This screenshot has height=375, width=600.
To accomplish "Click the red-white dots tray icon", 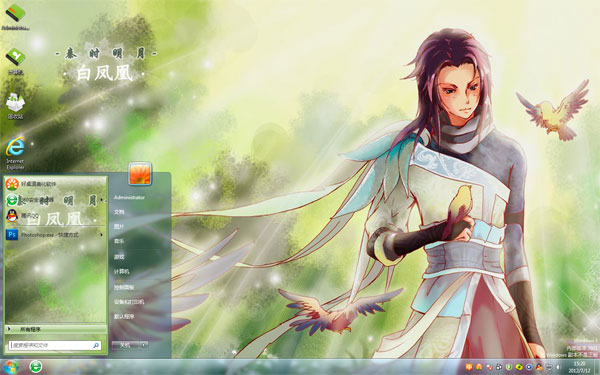I will pyautogui.click(x=489, y=367).
